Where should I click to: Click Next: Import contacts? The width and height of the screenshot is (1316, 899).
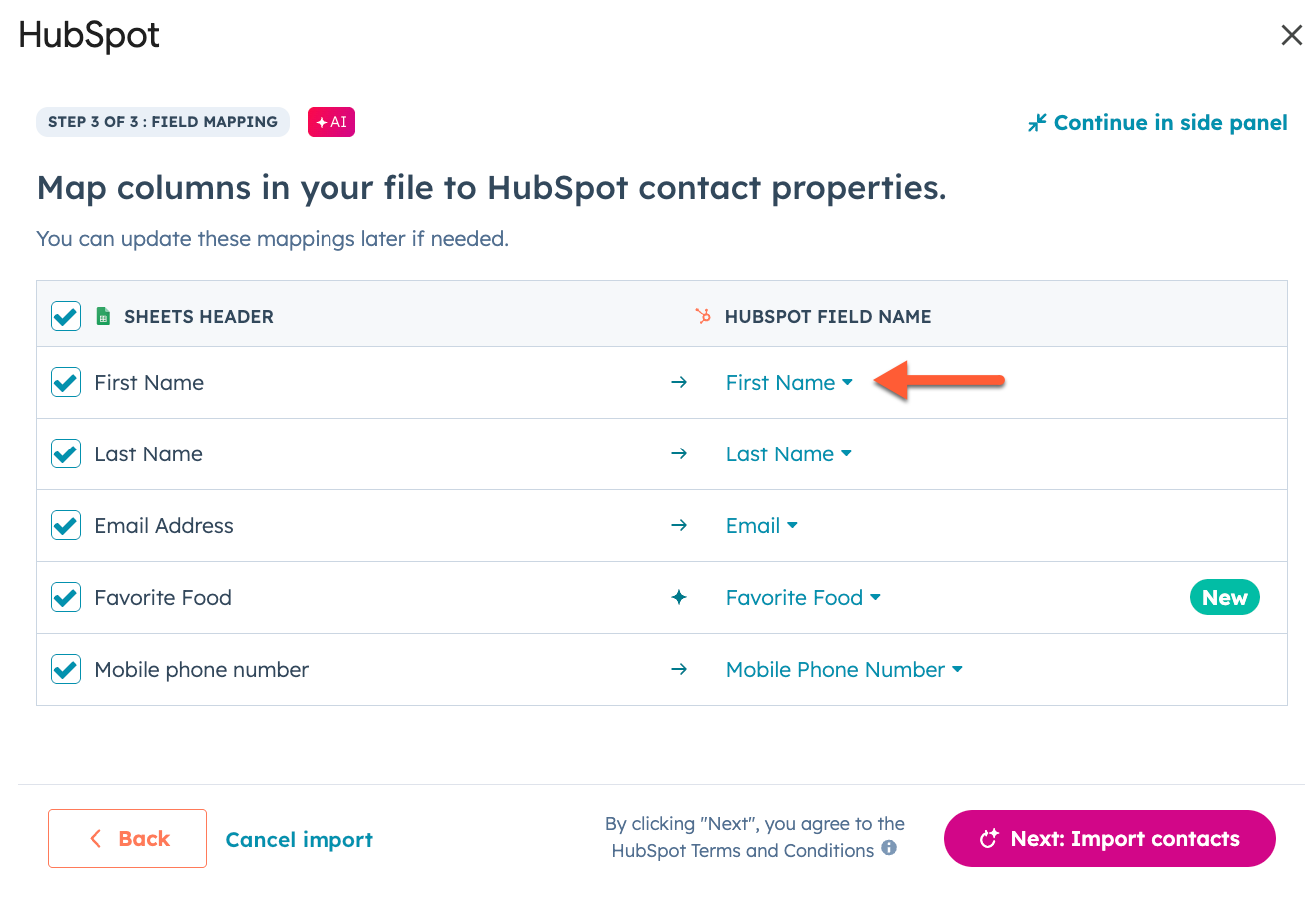pyautogui.click(x=1109, y=839)
